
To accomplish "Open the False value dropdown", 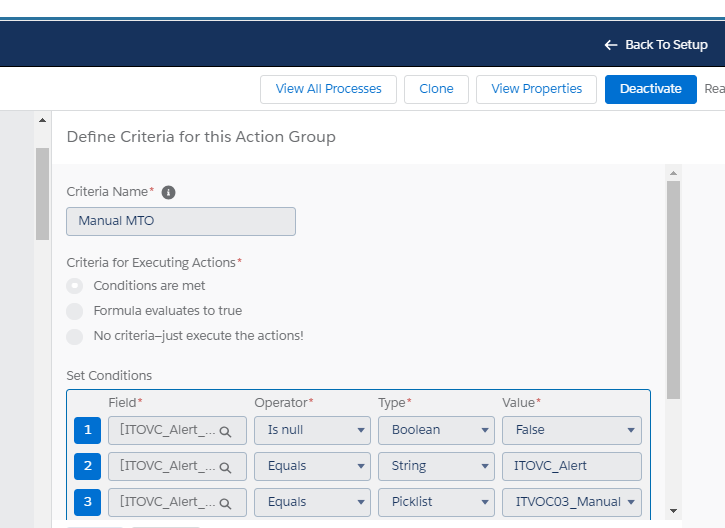I will [571, 431].
